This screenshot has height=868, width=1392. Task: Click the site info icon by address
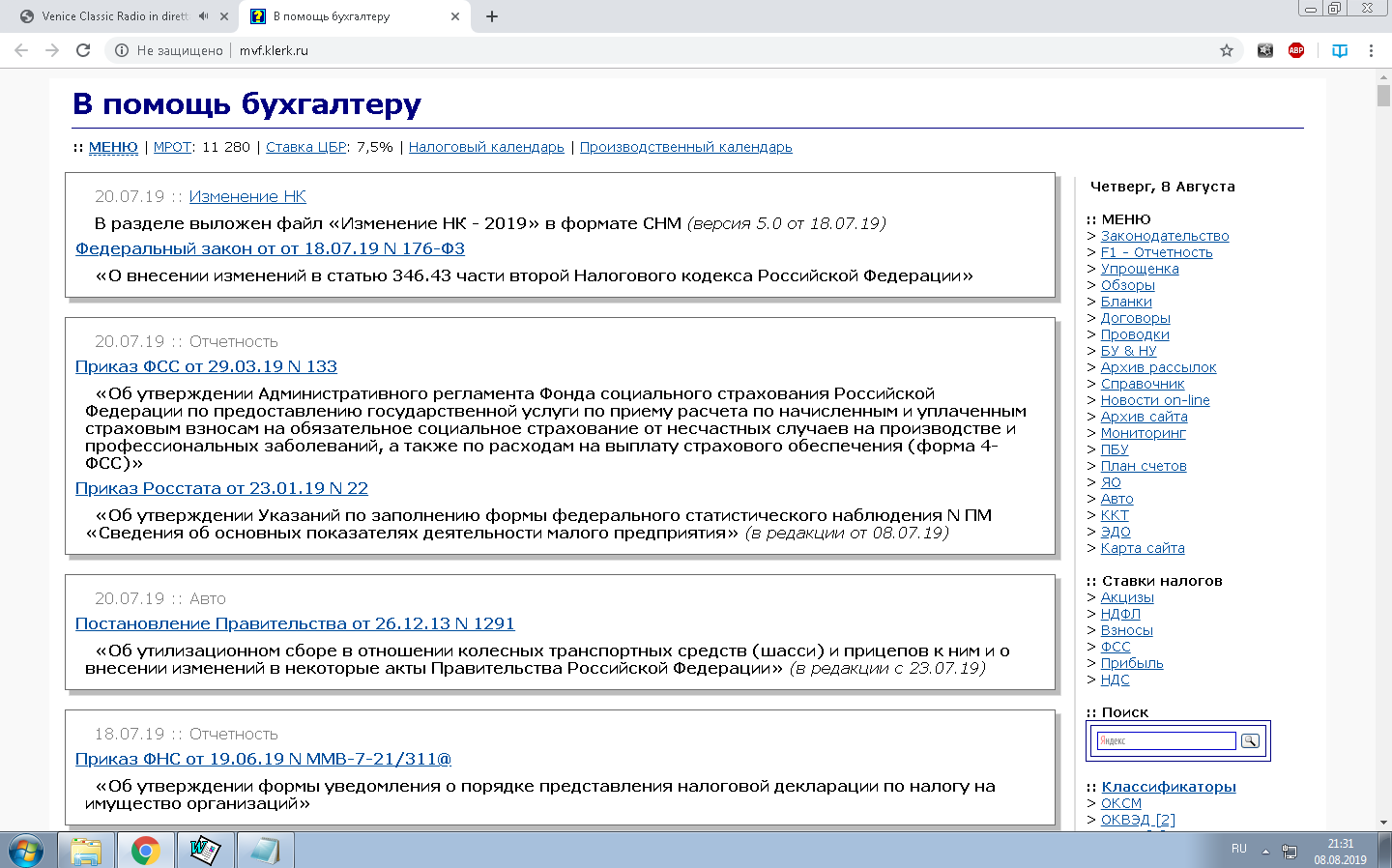click(x=122, y=50)
